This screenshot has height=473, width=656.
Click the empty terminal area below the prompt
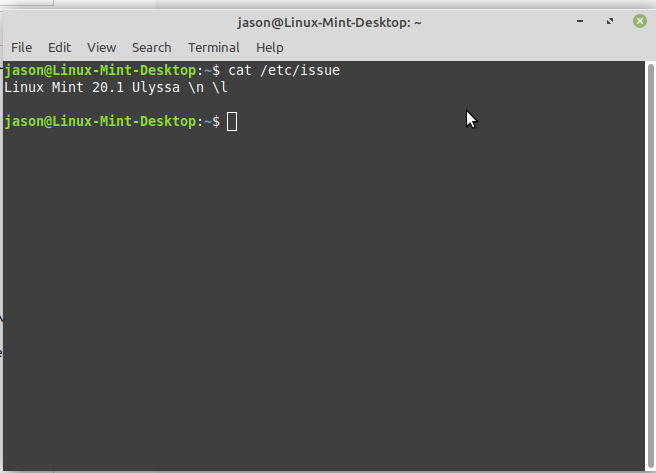pos(320,300)
